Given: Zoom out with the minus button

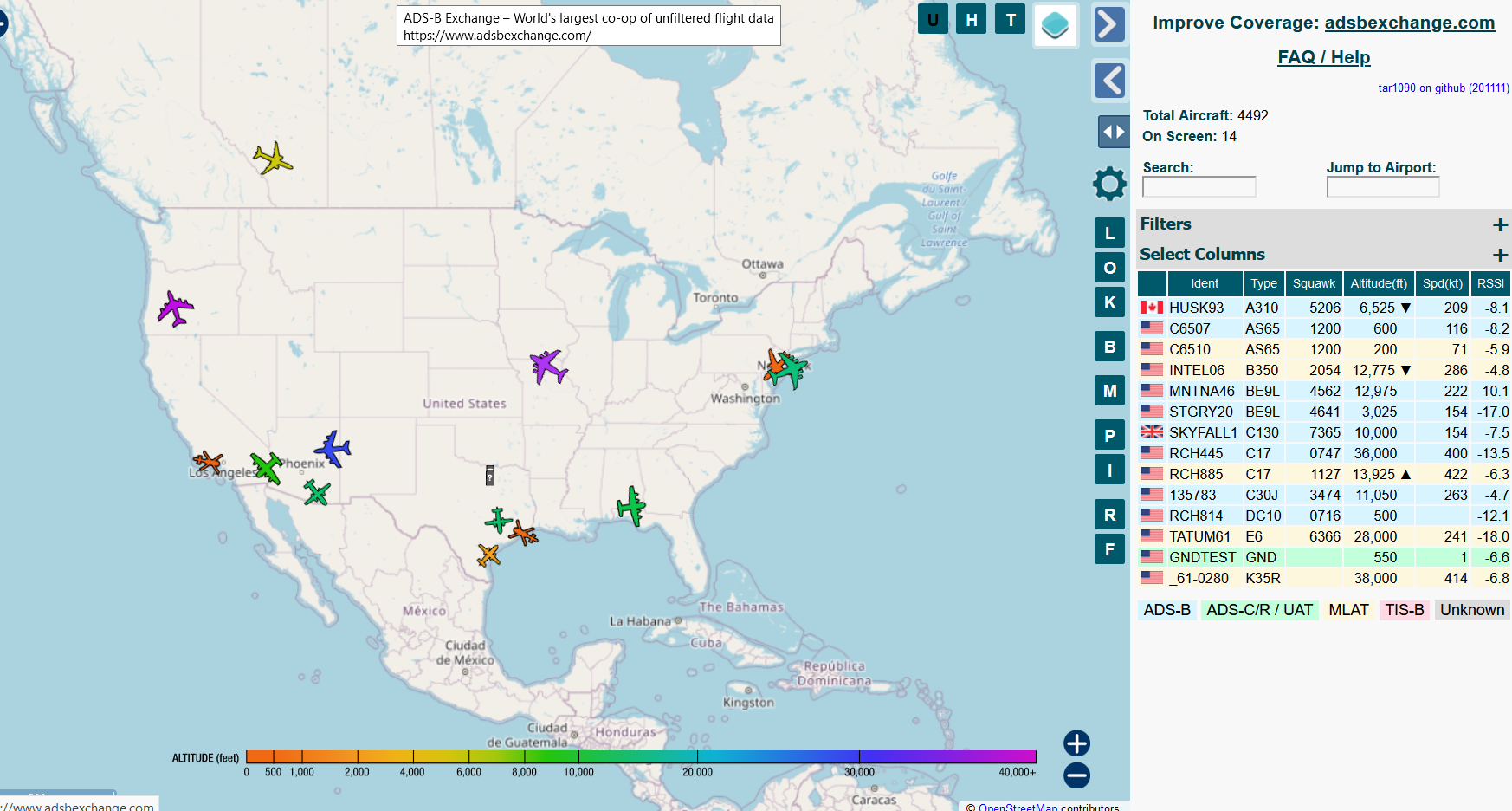Looking at the screenshot, I should point(1076,775).
